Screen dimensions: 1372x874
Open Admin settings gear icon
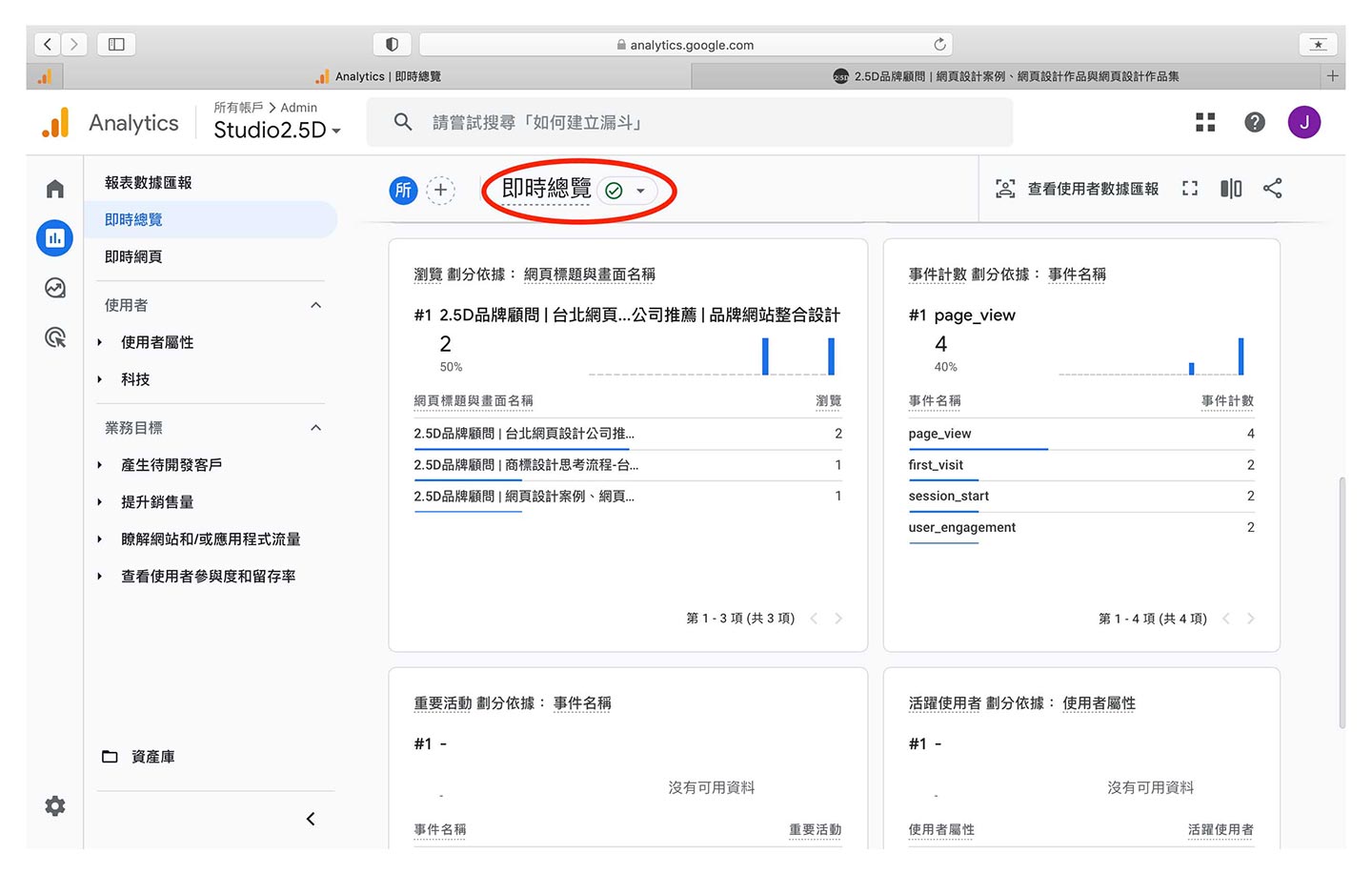[55, 806]
